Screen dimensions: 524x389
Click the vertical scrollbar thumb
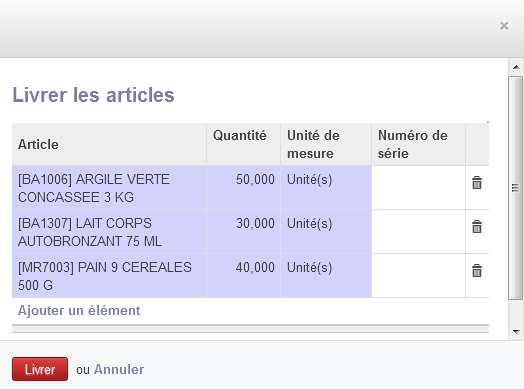coord(516,188)
